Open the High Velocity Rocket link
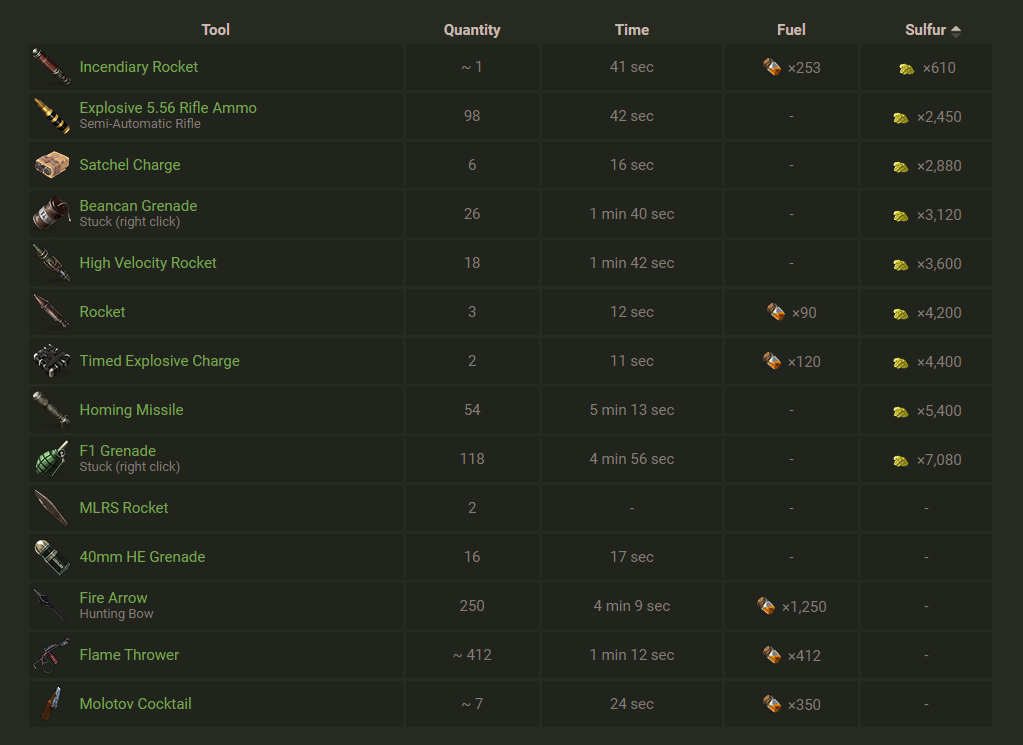 [x=148, y=263]
